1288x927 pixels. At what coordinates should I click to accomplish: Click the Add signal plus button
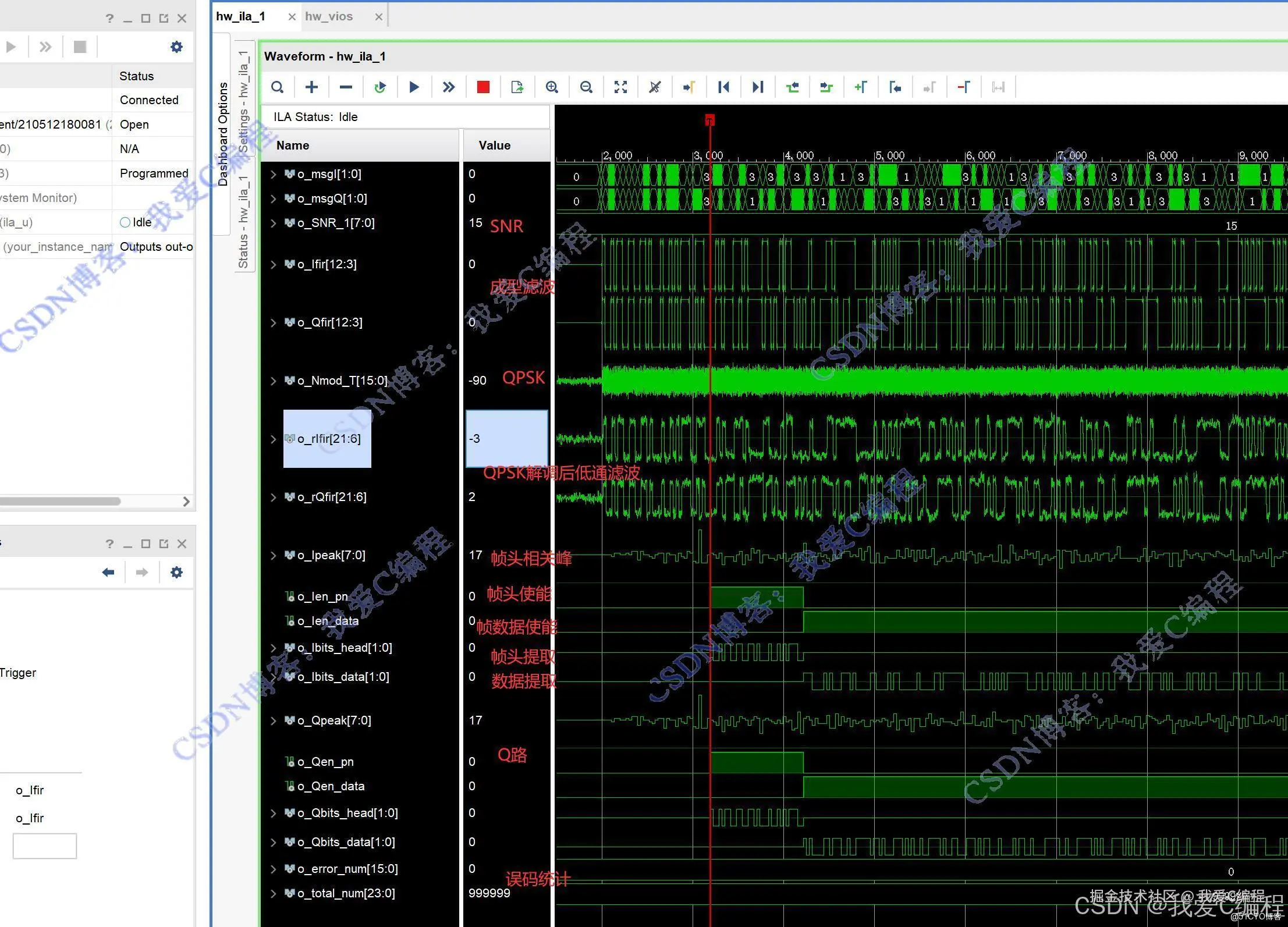point(311,87)
